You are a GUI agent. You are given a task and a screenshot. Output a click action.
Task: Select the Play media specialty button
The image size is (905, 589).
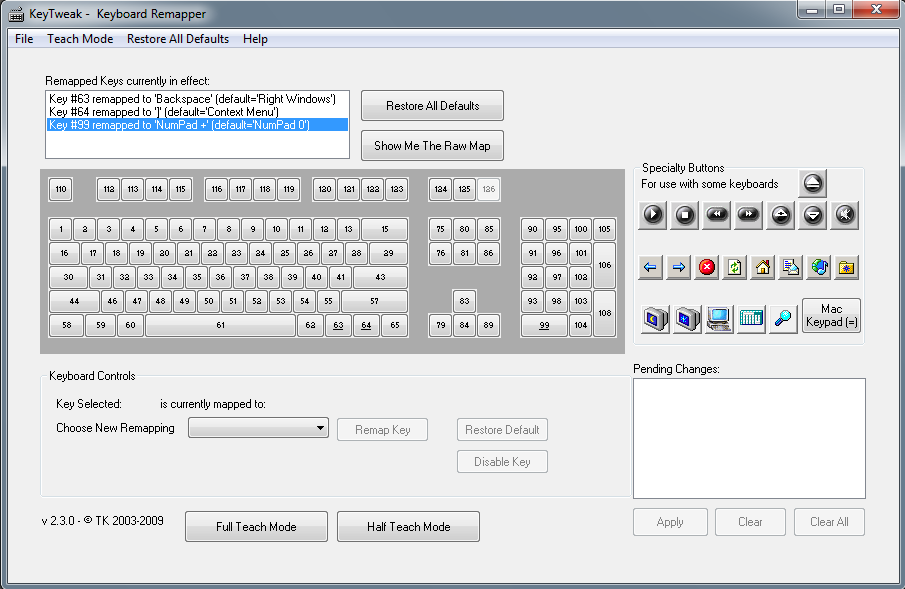651,215
